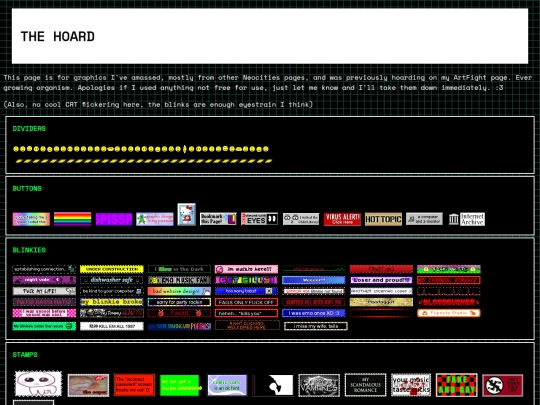Viewport: 540px width, 405px height.
Task: Click the white skull creature stamp
Action: pyautogui.click(x=39, y=384)
